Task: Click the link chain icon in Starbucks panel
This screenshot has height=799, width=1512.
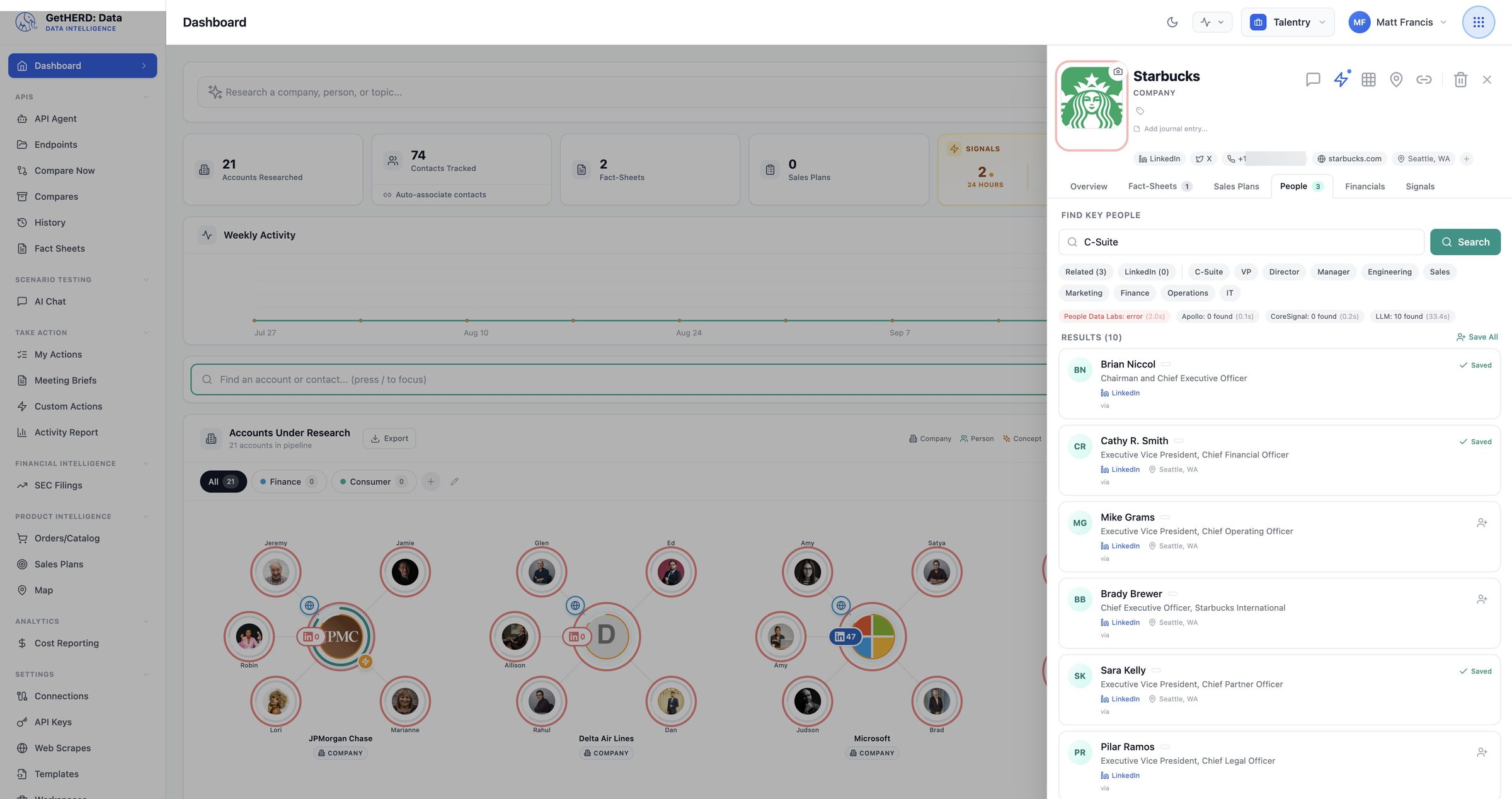Action: (1424, 79)
